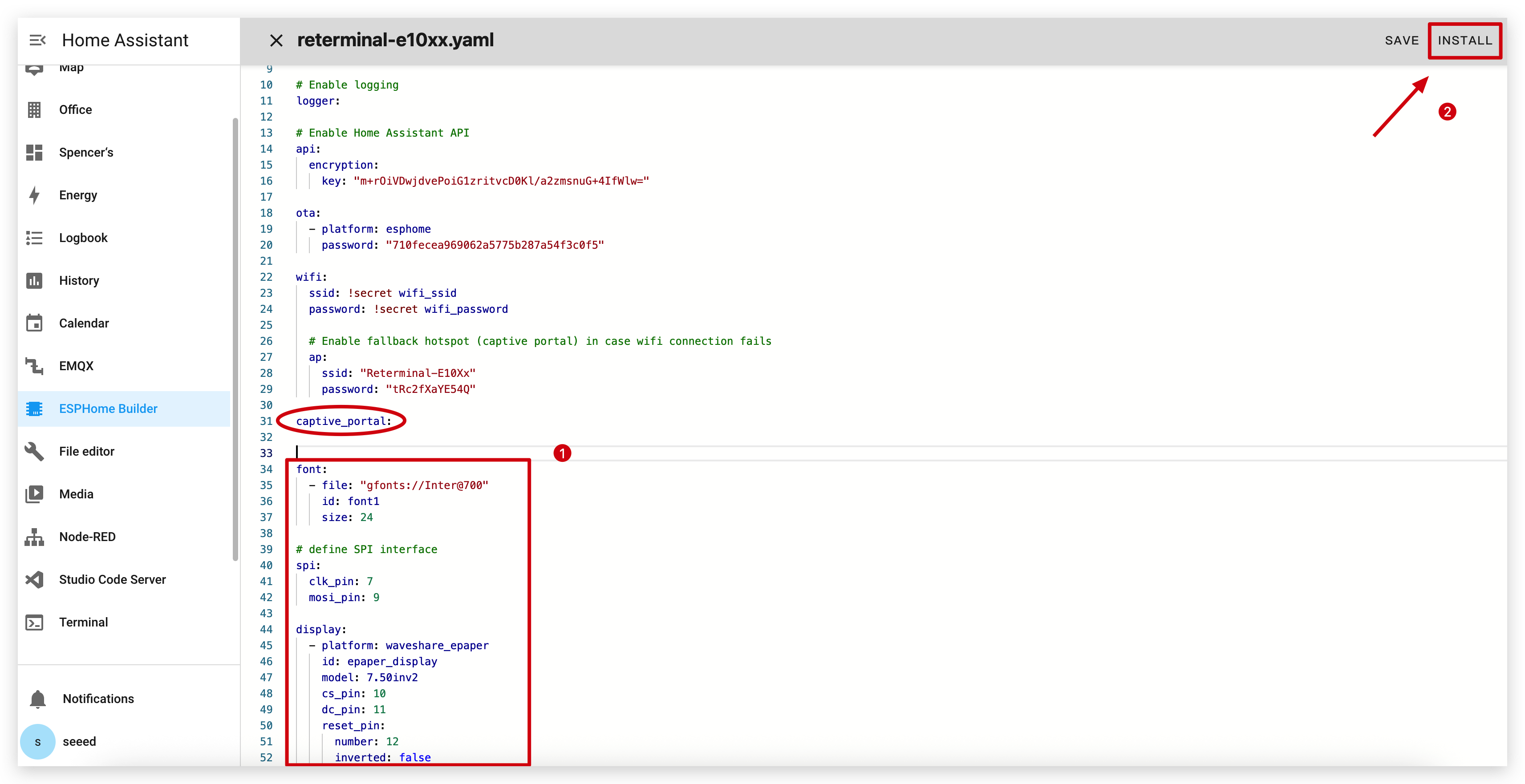Click the 'mosi_pin: 9' line
Screen dimensions: 1525x784
(344, 598)
